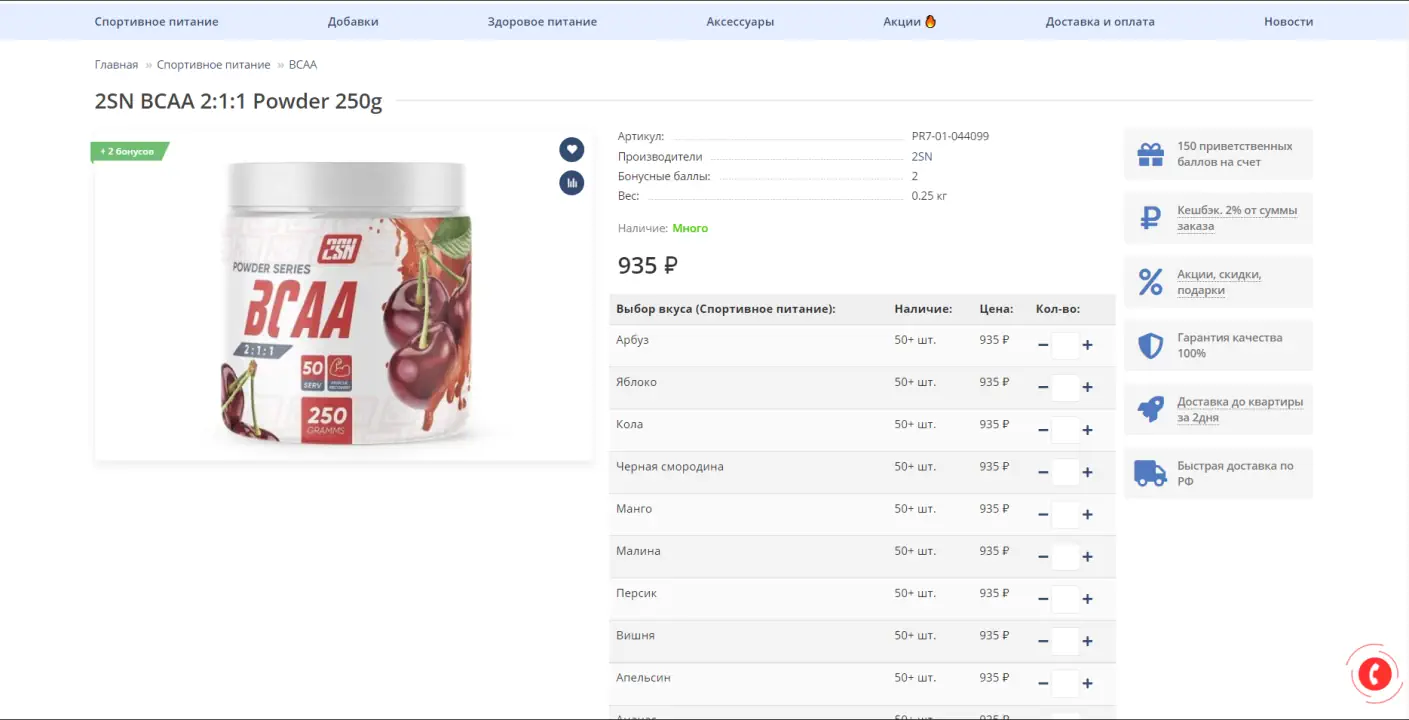Increase quantity for Вишня flavor
The height and width of the screenshot is (720, 1409).
(x=1087, y=641)
